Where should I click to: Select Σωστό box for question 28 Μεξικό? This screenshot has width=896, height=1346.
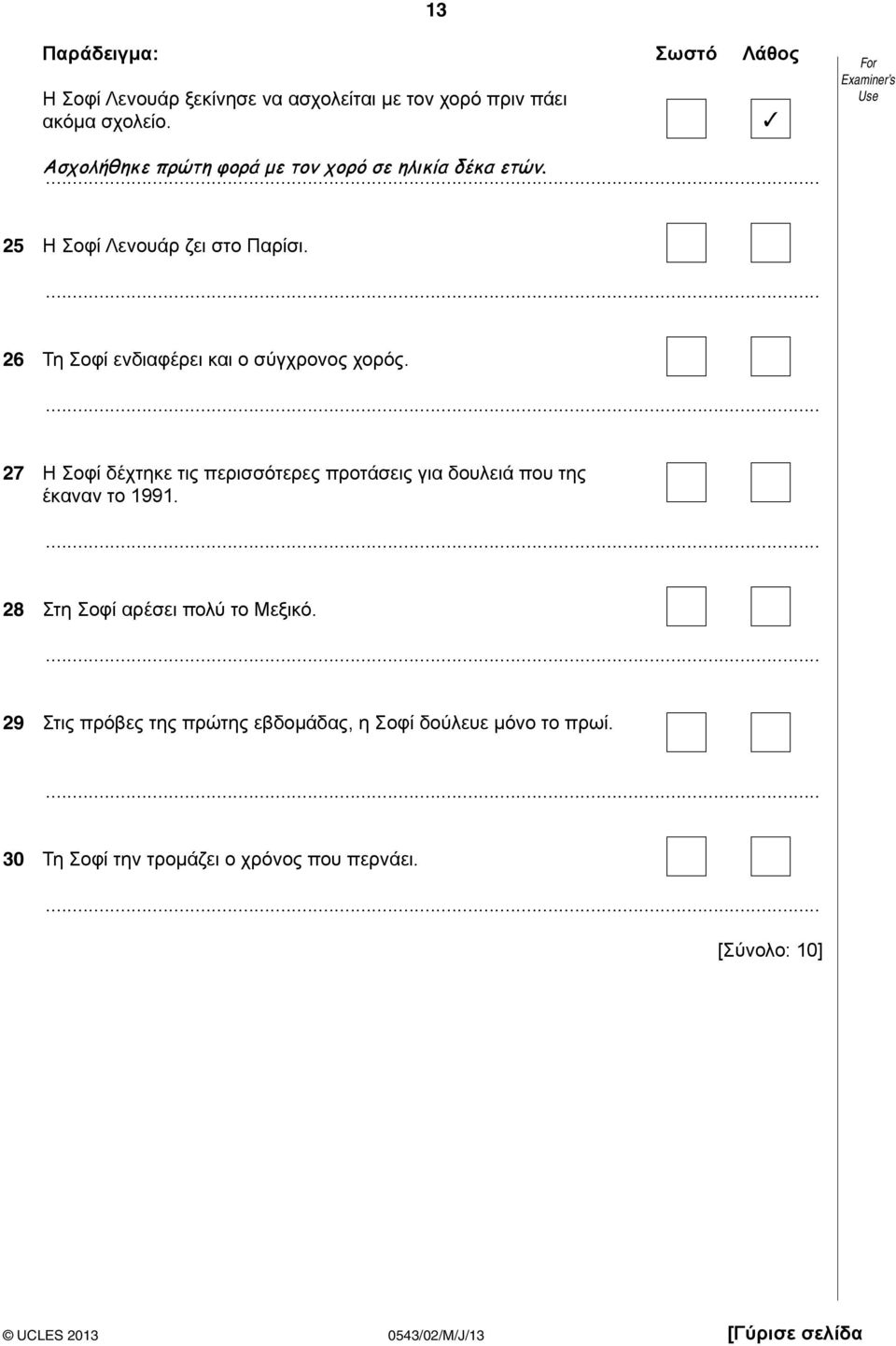[x=686, y=606]
